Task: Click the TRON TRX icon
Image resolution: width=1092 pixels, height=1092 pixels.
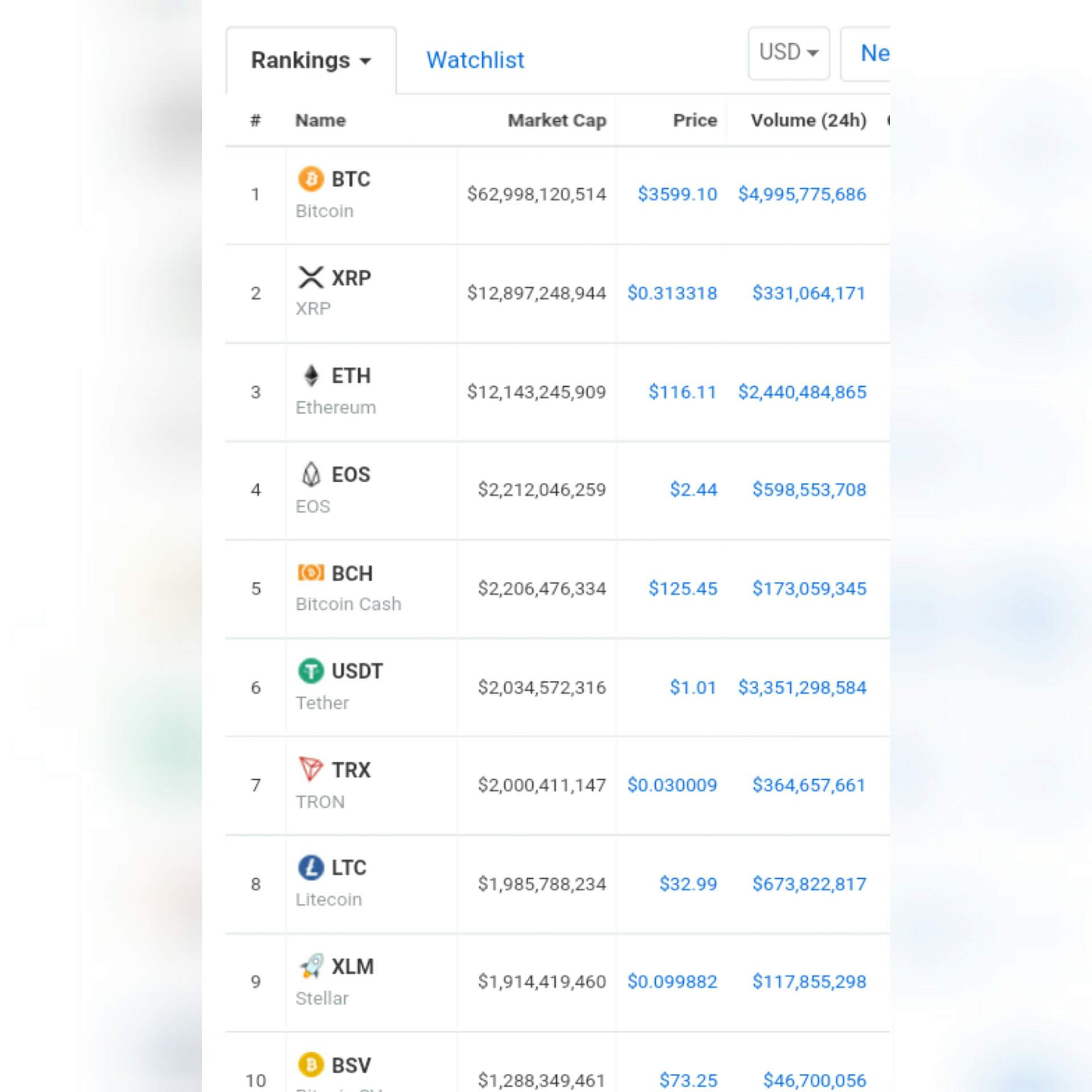Action: coord(310,770)
